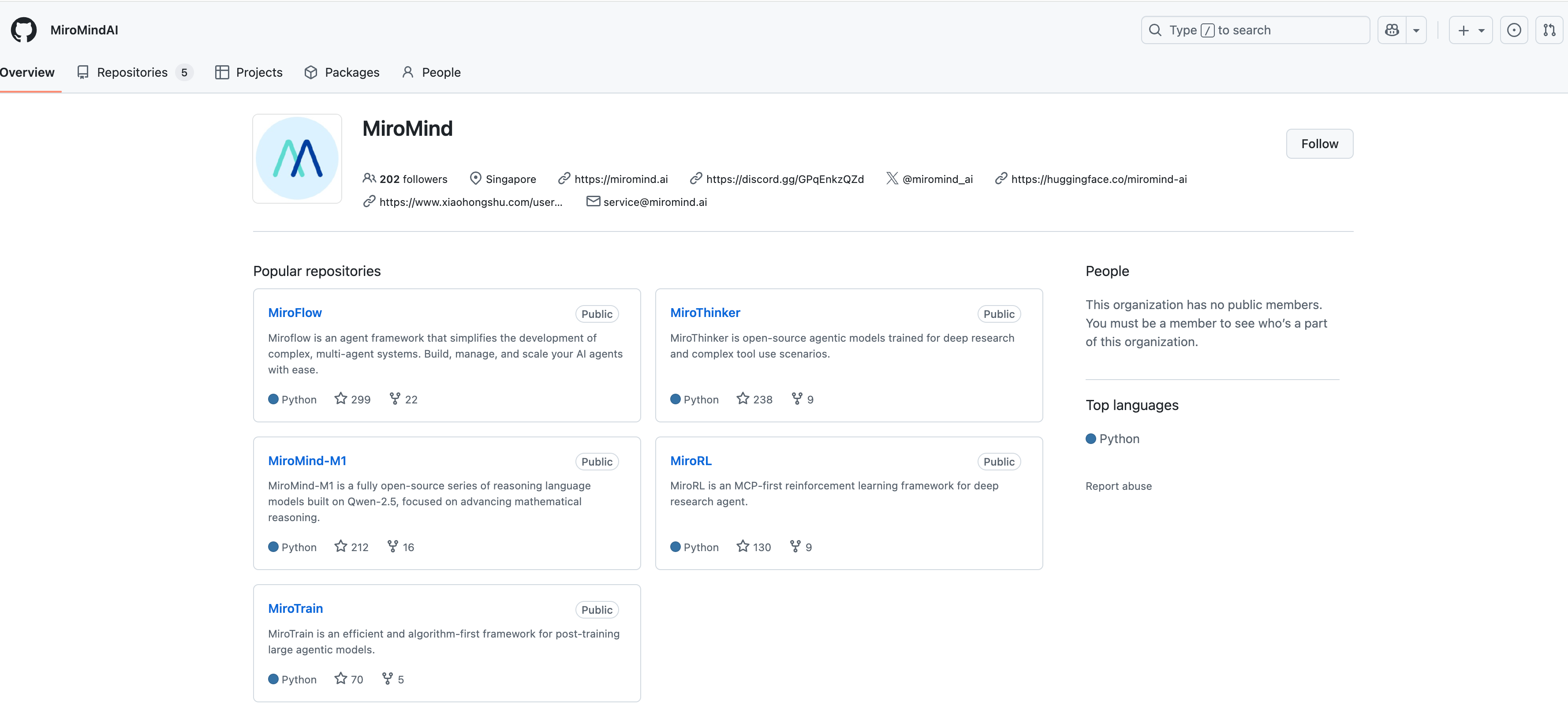Screen dimensions: 1568x716
Task: Open the pull requests icon in header
Action: 1549,30
